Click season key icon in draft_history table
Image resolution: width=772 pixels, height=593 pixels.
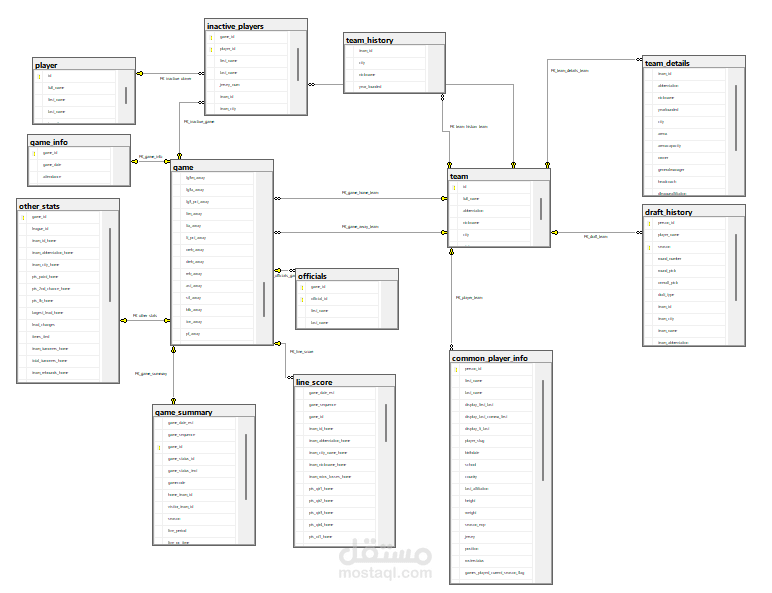[x=649, y=247]
